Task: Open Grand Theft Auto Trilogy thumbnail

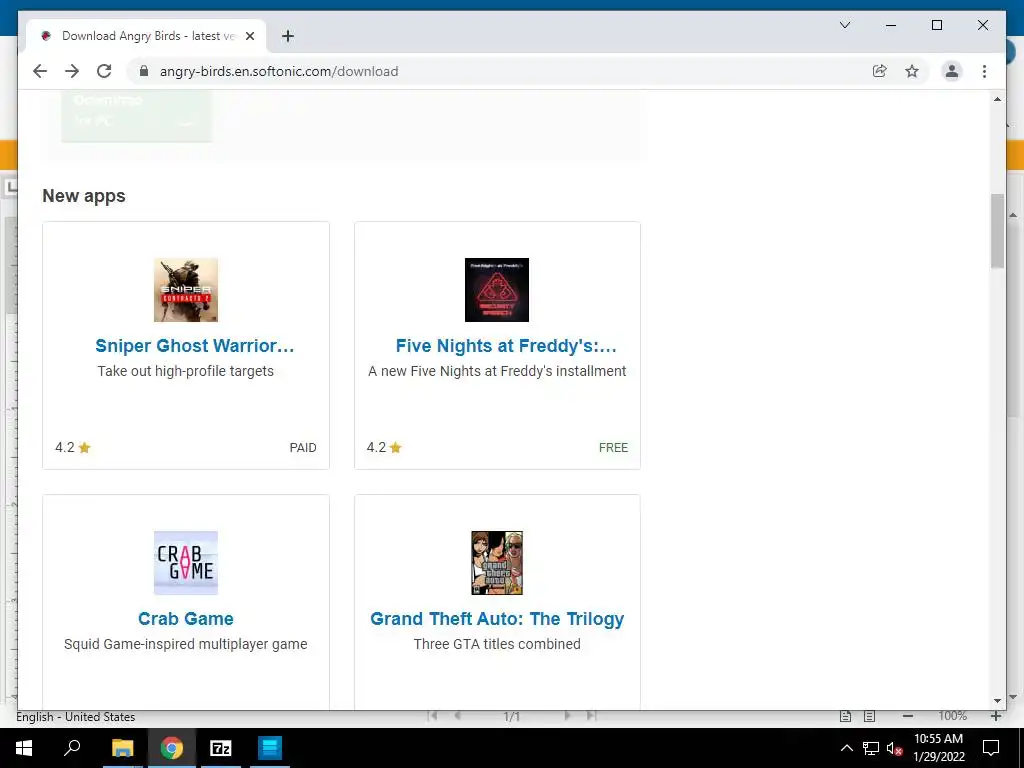Action: 496,562
